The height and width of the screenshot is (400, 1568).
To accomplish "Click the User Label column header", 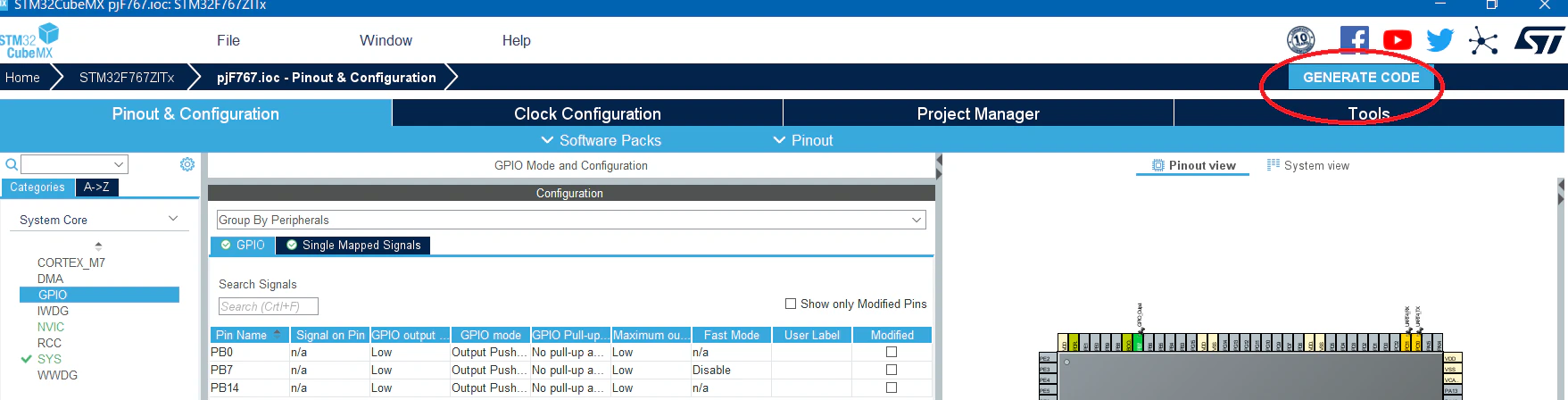I will tap(812, 335).
